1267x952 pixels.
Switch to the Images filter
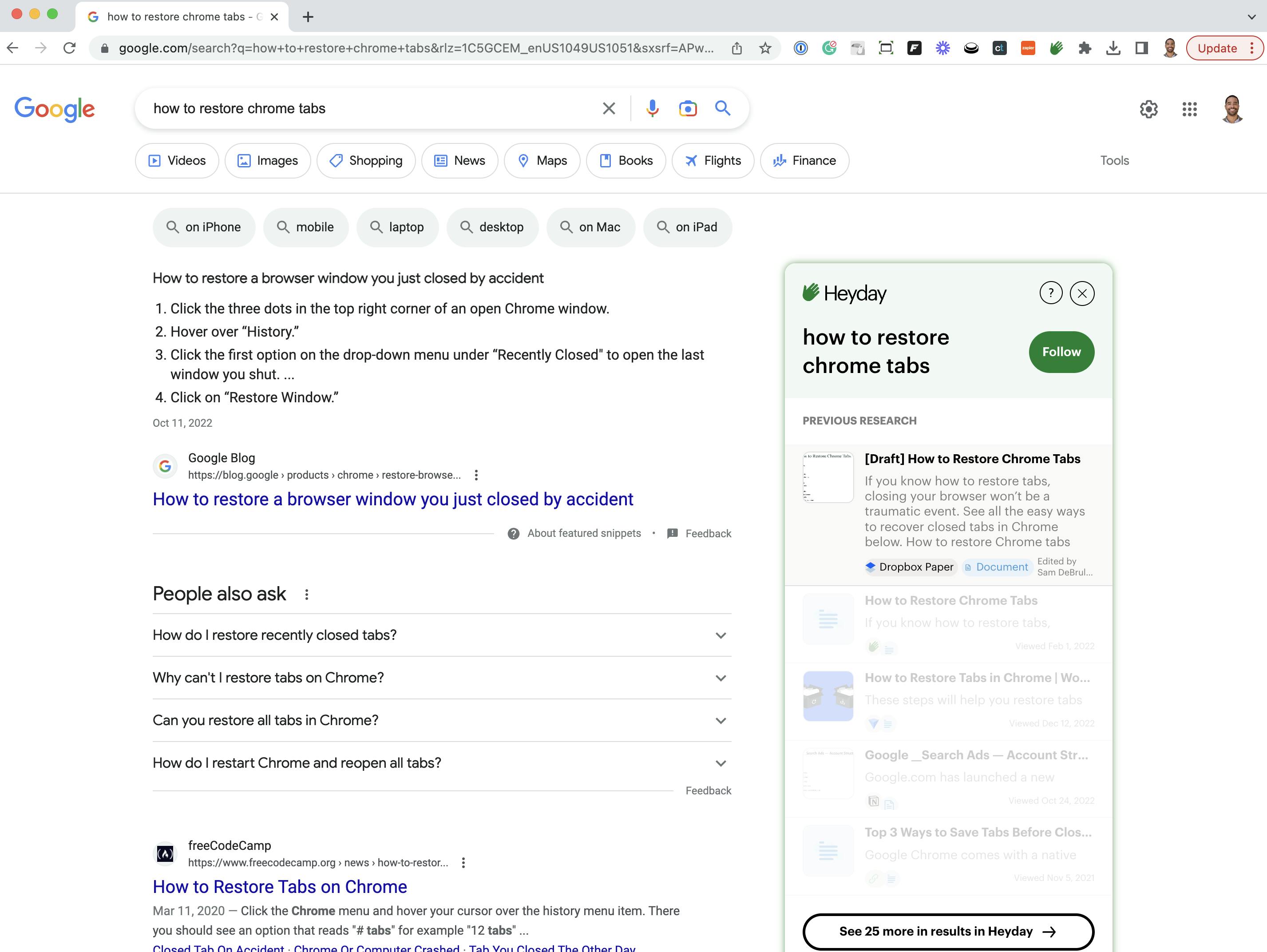coord(268,160)
